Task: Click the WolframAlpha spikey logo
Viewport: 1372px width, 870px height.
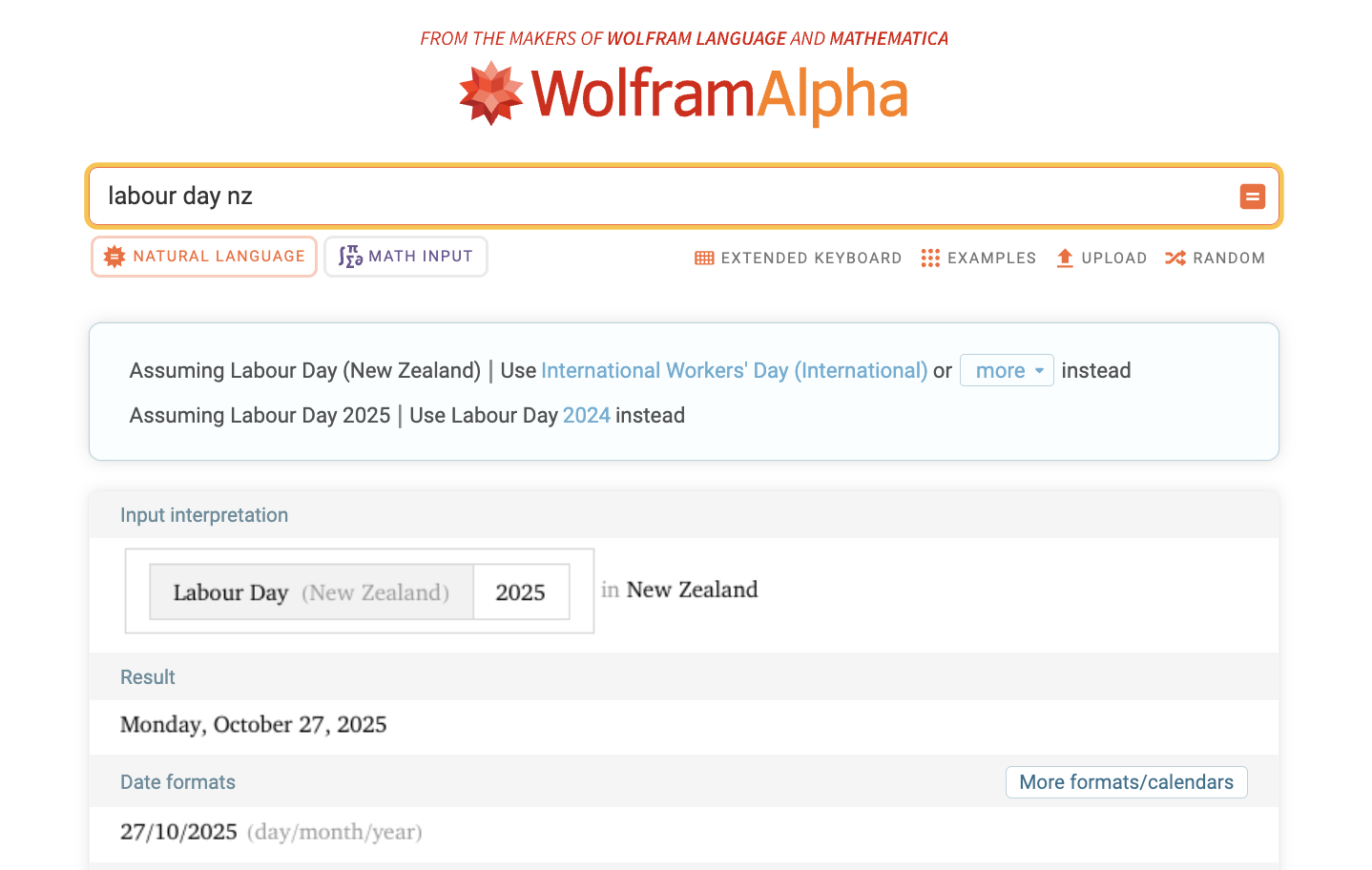Action: click(x=490, y=93)
